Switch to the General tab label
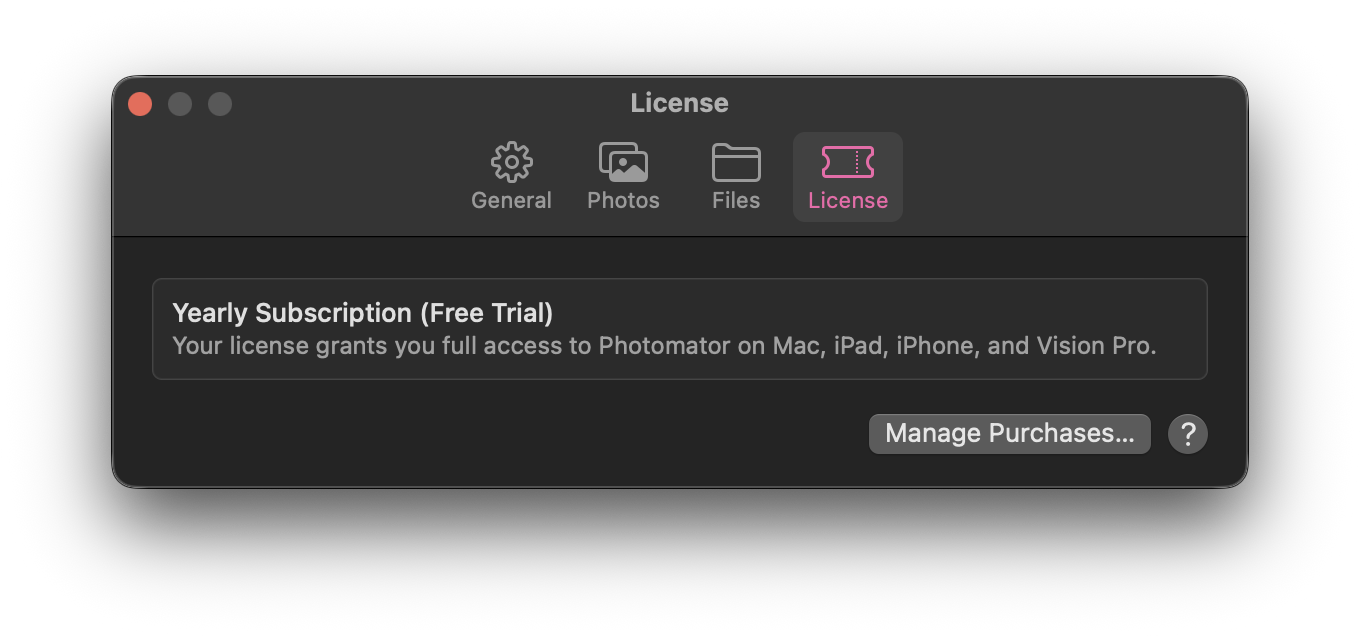1360x636 pixels. [x=511, y=200]
